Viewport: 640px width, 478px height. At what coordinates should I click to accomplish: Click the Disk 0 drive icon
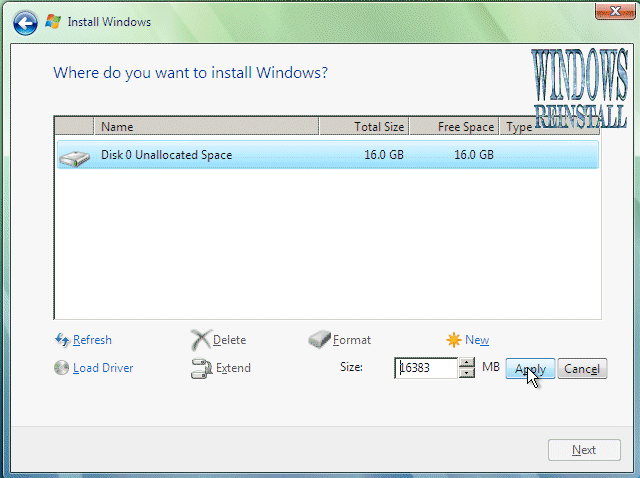click(74, 155)
